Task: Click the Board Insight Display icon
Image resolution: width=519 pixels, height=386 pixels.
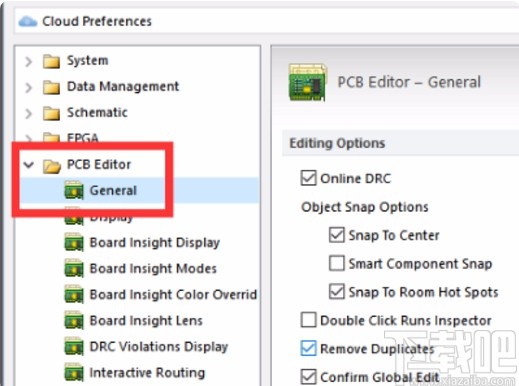Action: coord(74,242)
